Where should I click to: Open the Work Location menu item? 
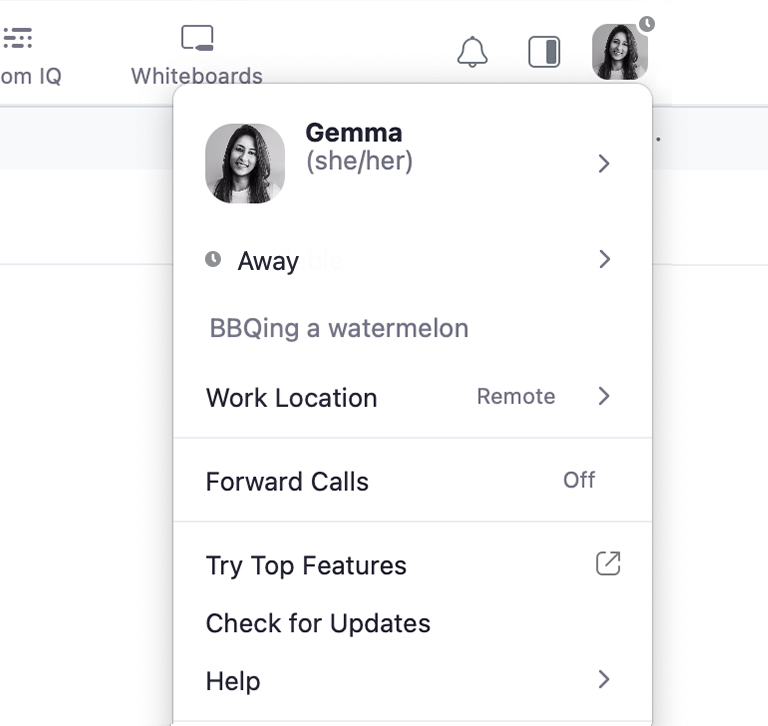412,397
